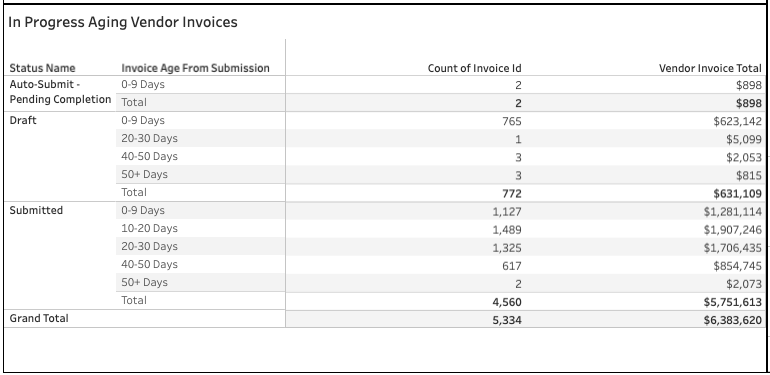Viewport: 770px width, 375px height.
Task: Select the Invoice Age From Submission header
Action: 195,68
